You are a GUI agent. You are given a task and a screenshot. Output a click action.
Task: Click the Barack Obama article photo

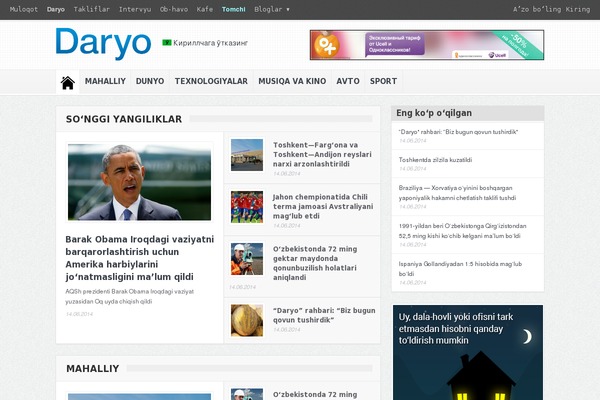[x=139, y=182]
